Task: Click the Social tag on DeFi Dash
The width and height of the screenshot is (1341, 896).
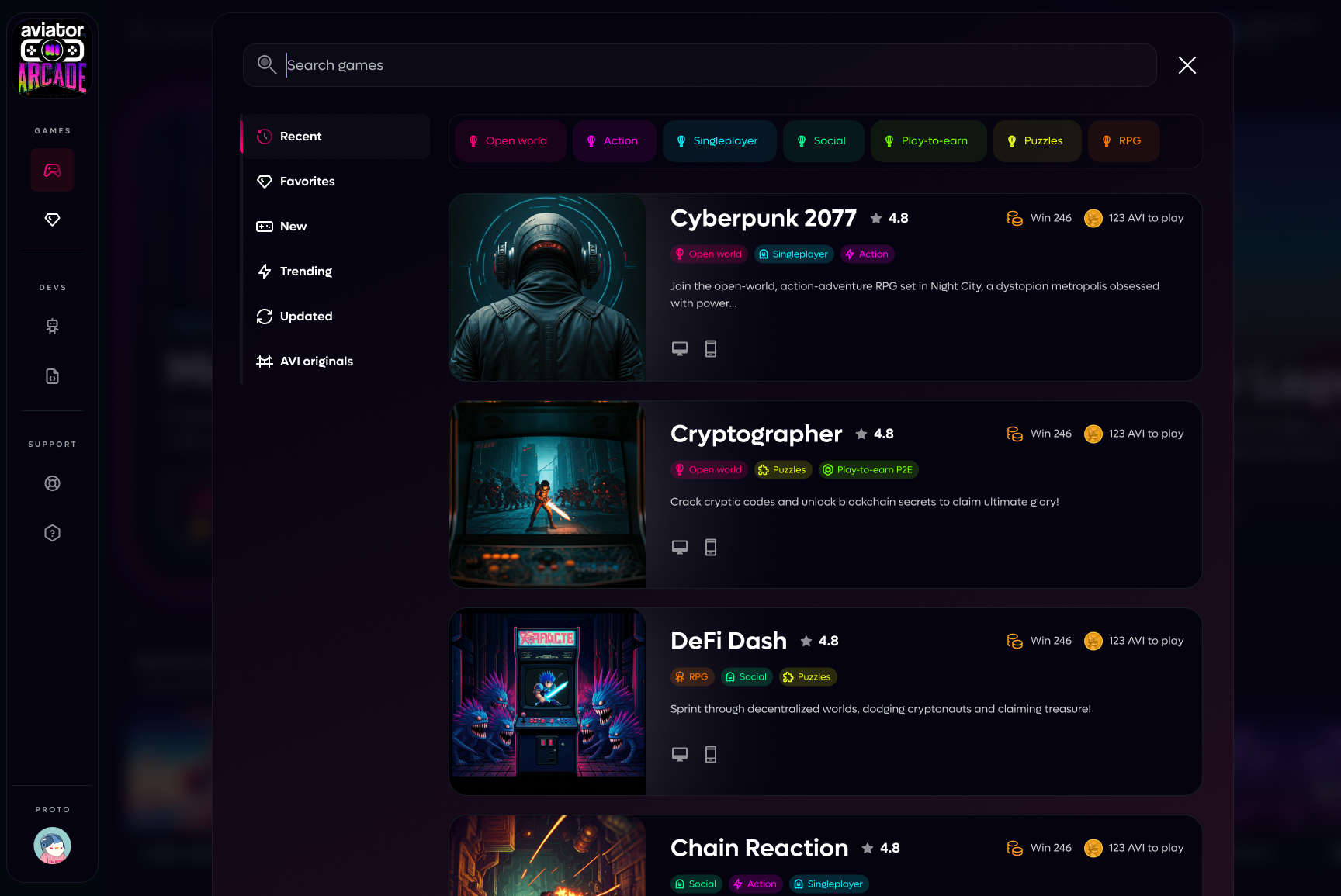Action: [747, 677]
